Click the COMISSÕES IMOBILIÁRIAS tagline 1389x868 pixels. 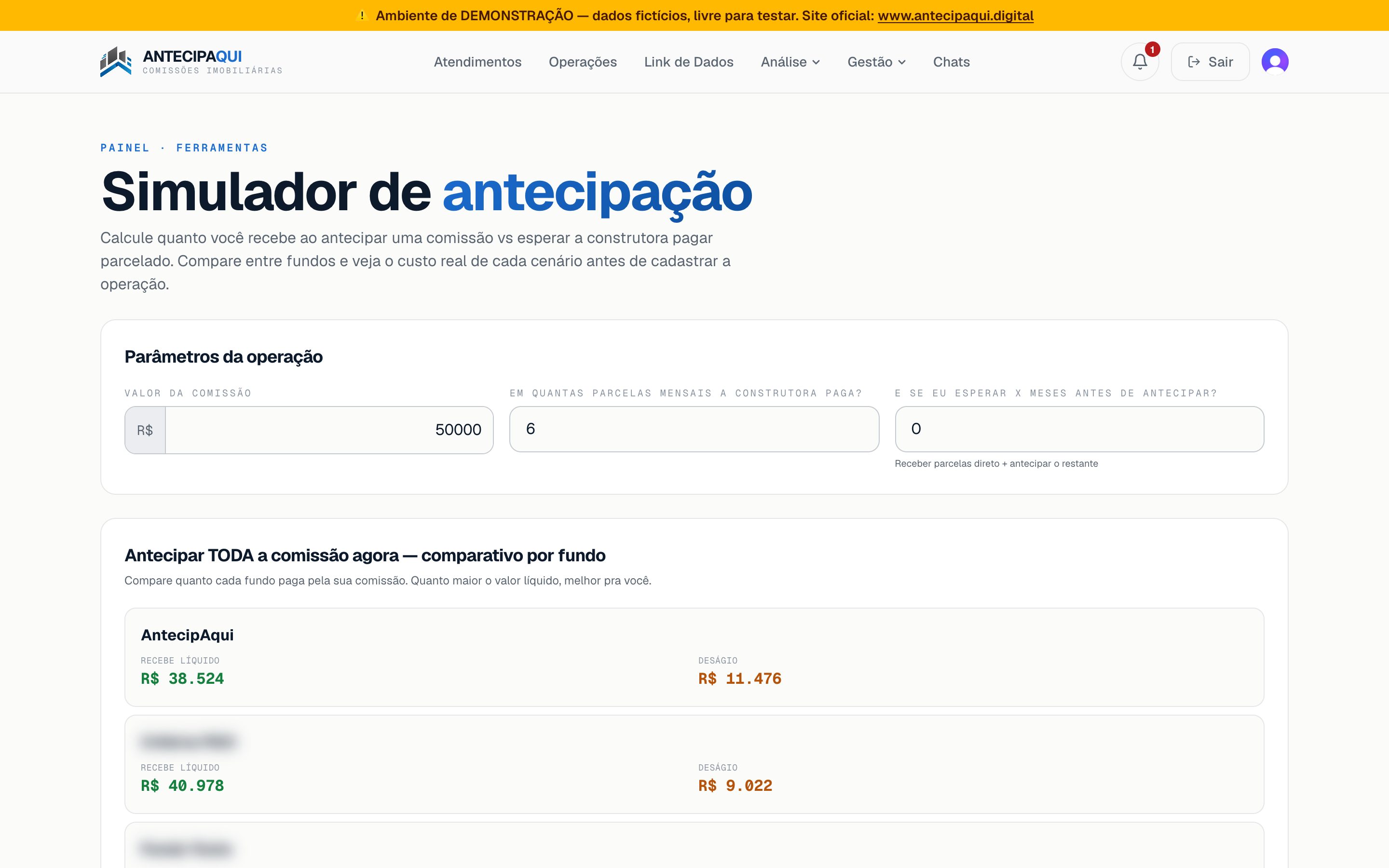pyautogui.click(x=212, y=70)
